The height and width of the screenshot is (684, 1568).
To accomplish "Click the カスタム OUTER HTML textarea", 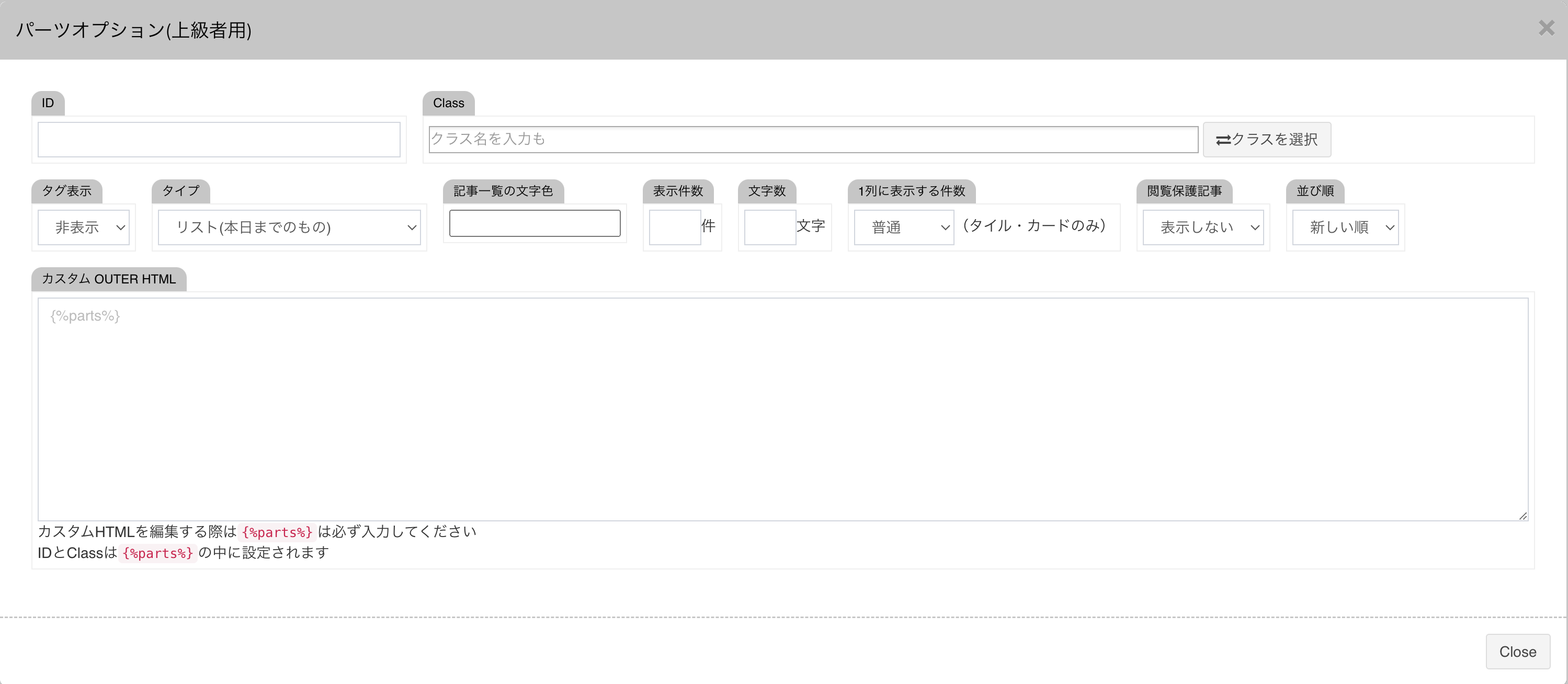I will (x=783, y=409).
